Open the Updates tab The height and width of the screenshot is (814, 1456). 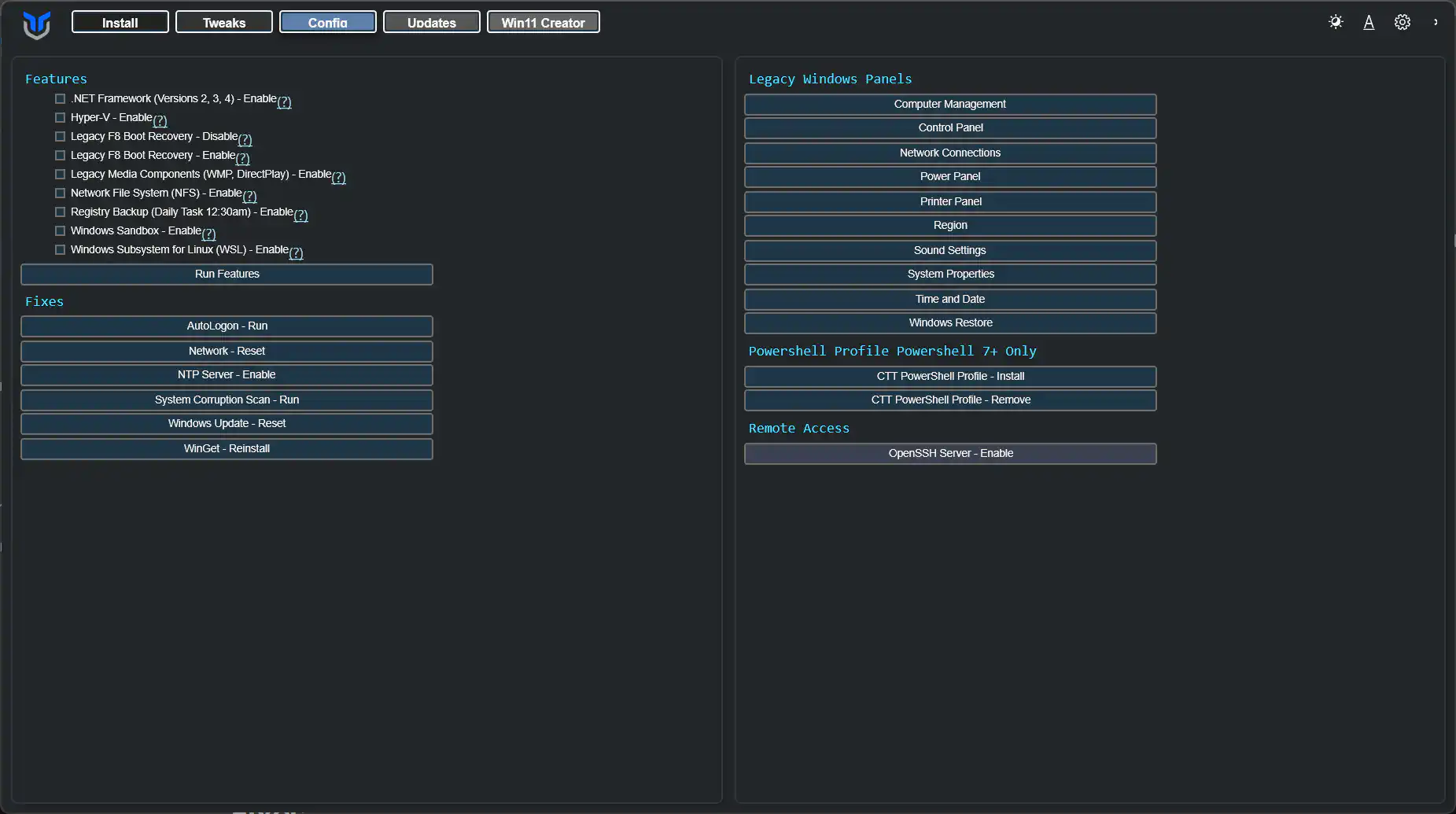[432, 22]
